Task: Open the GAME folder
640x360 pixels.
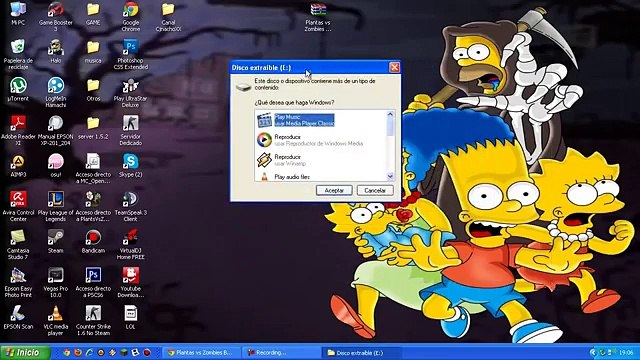Action: click(x=93, y=13)
